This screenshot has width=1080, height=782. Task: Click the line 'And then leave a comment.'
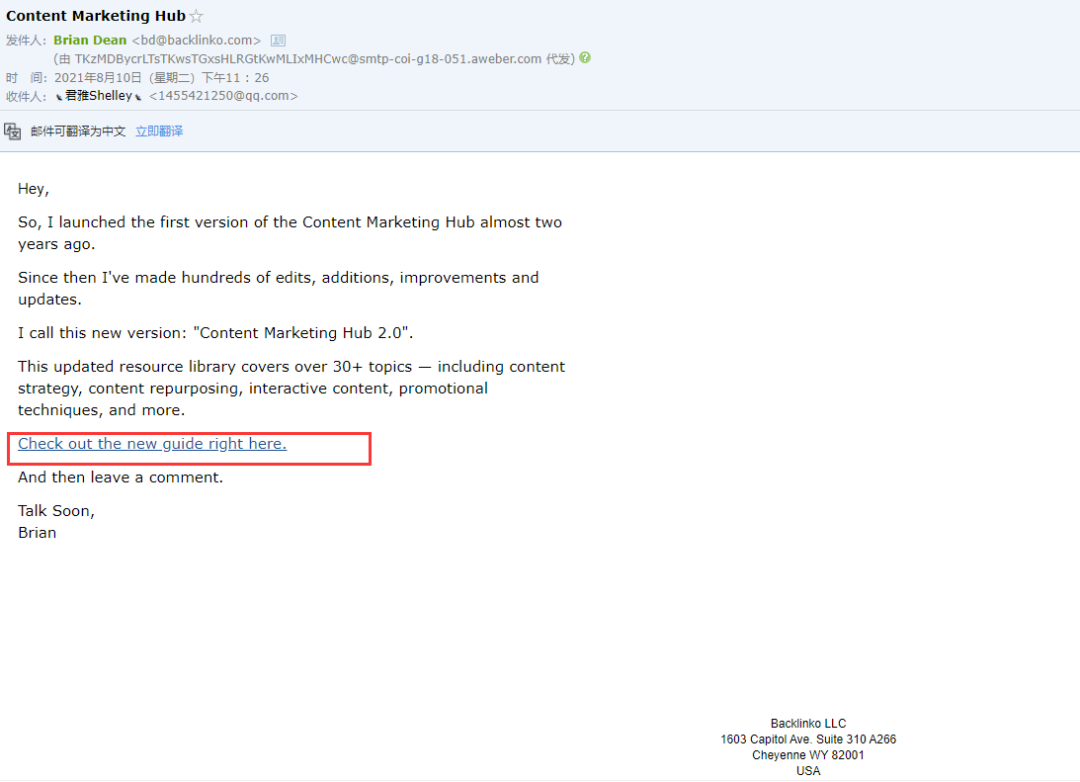click(121, 477)
